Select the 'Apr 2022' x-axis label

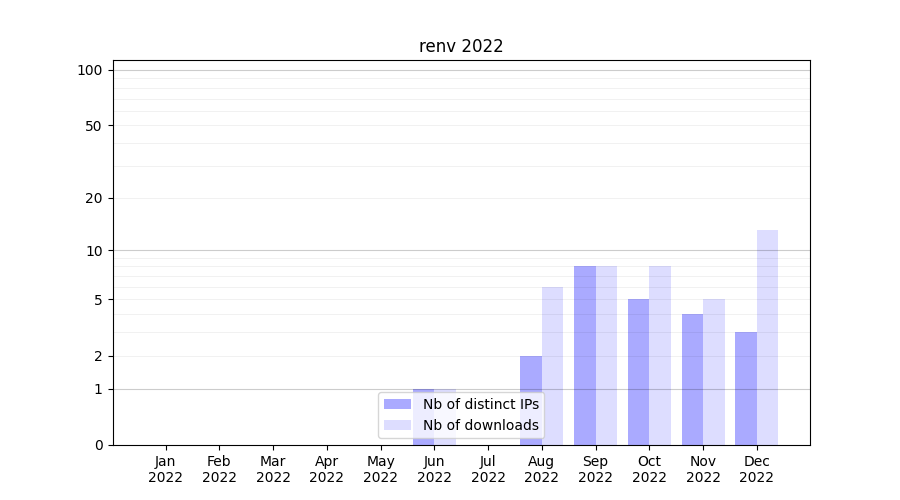tap(327, 469)
